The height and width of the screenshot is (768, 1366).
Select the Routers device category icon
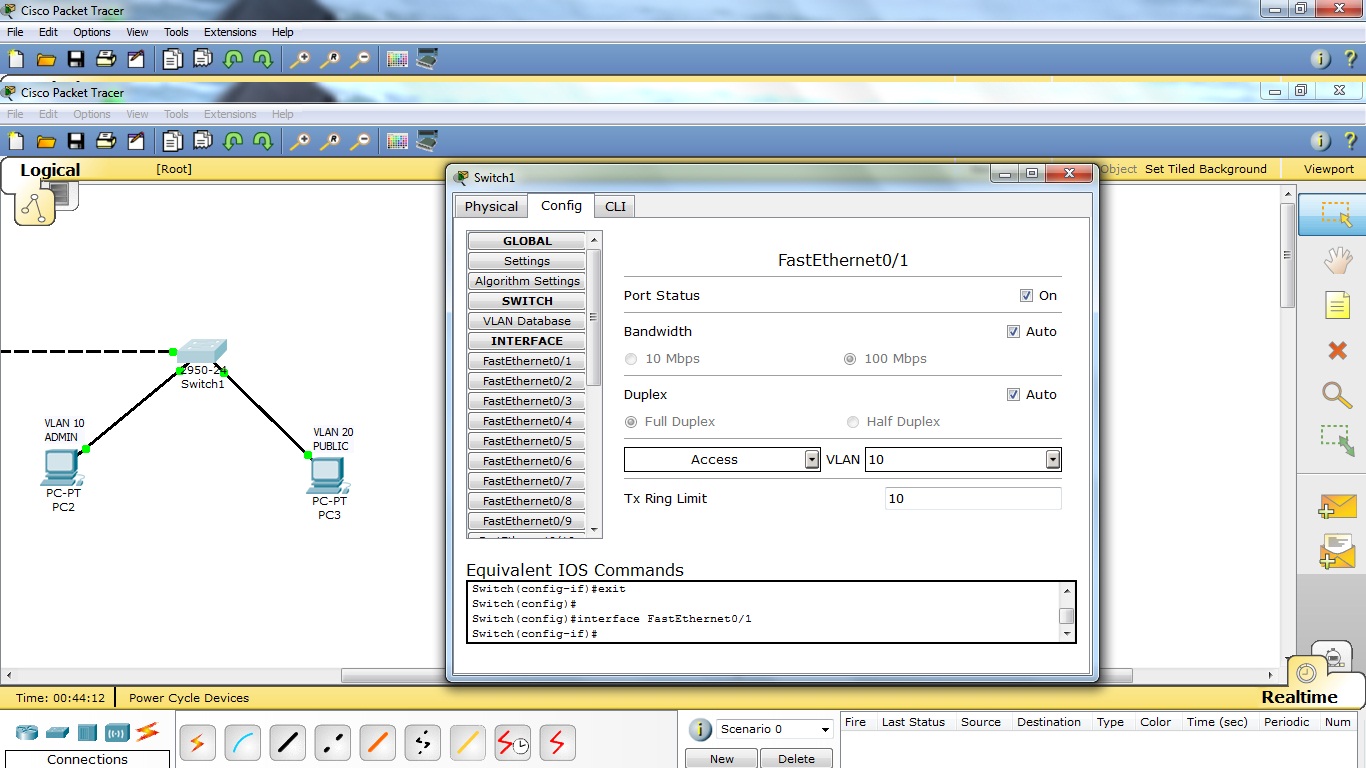pyautogui.click(x=27, y=732)
